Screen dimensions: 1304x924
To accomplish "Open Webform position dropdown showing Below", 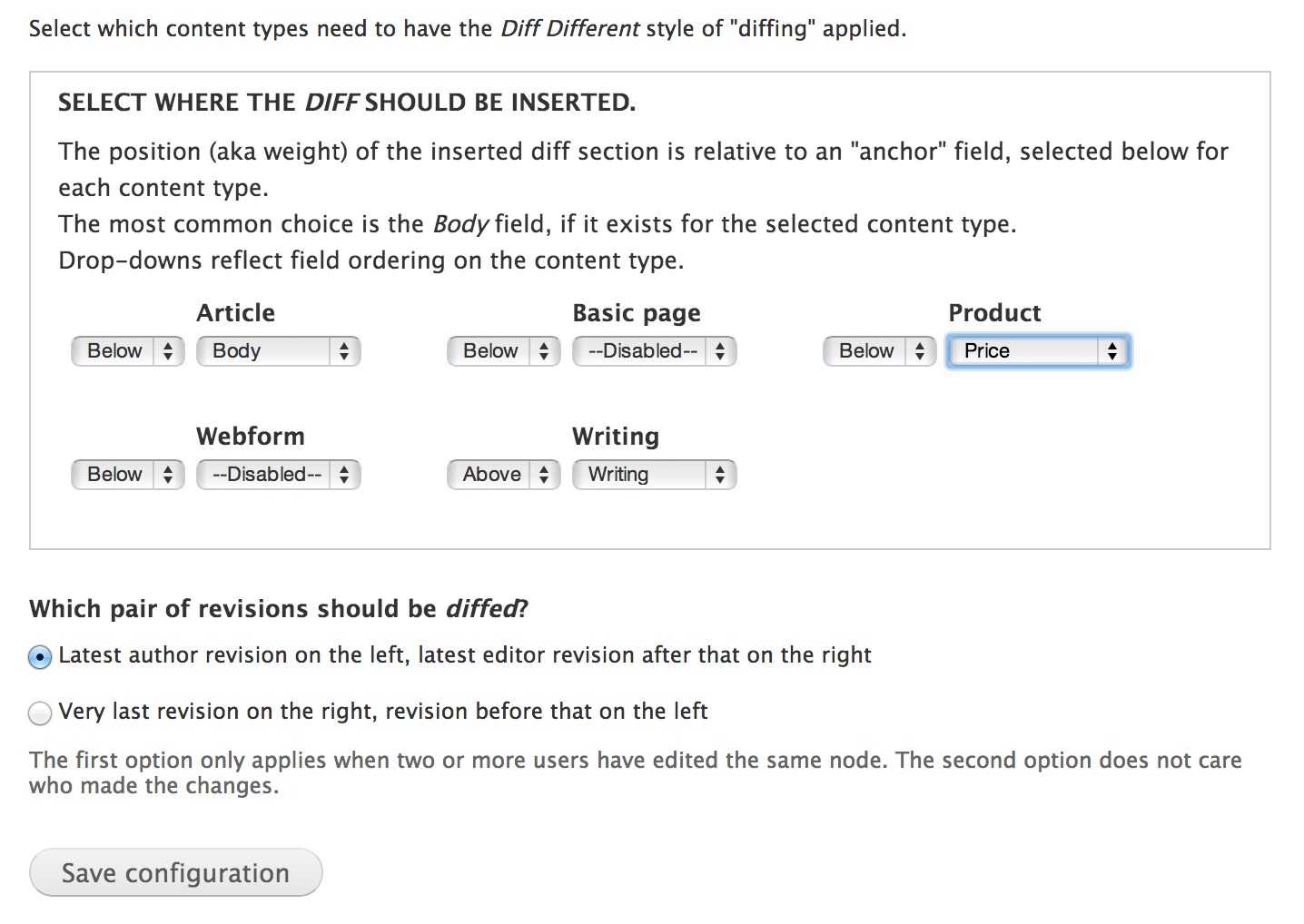I will tap(128, 475).
